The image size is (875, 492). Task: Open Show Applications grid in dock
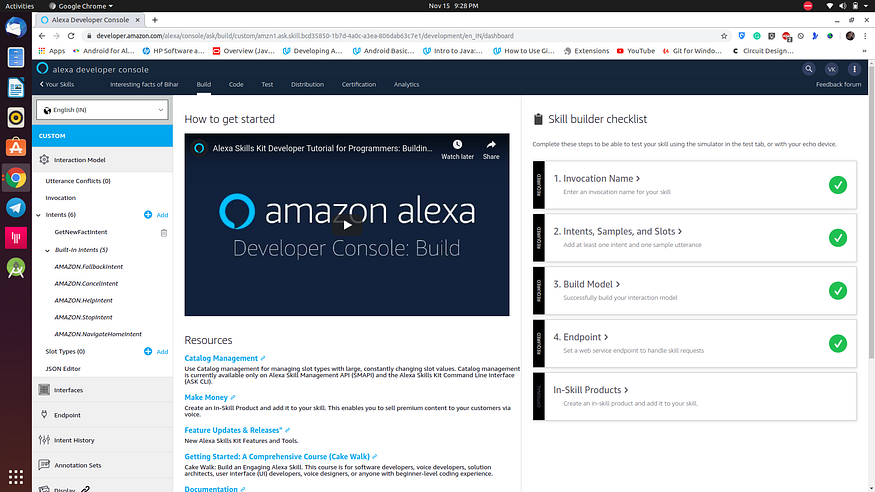(16, 477)
